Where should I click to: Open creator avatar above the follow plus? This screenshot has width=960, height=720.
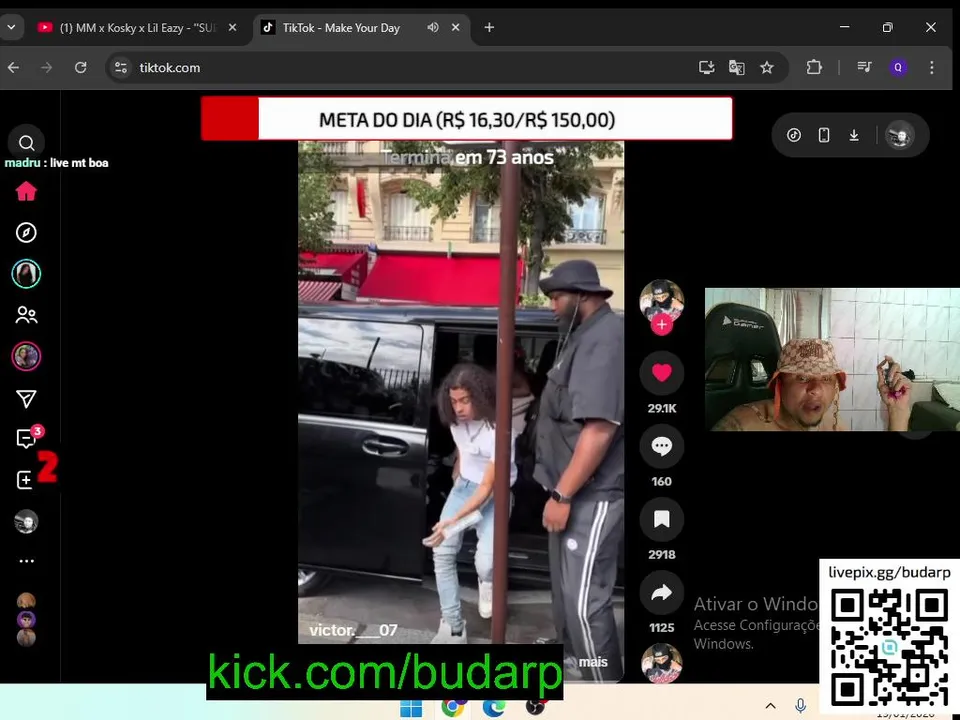(662, 300)
